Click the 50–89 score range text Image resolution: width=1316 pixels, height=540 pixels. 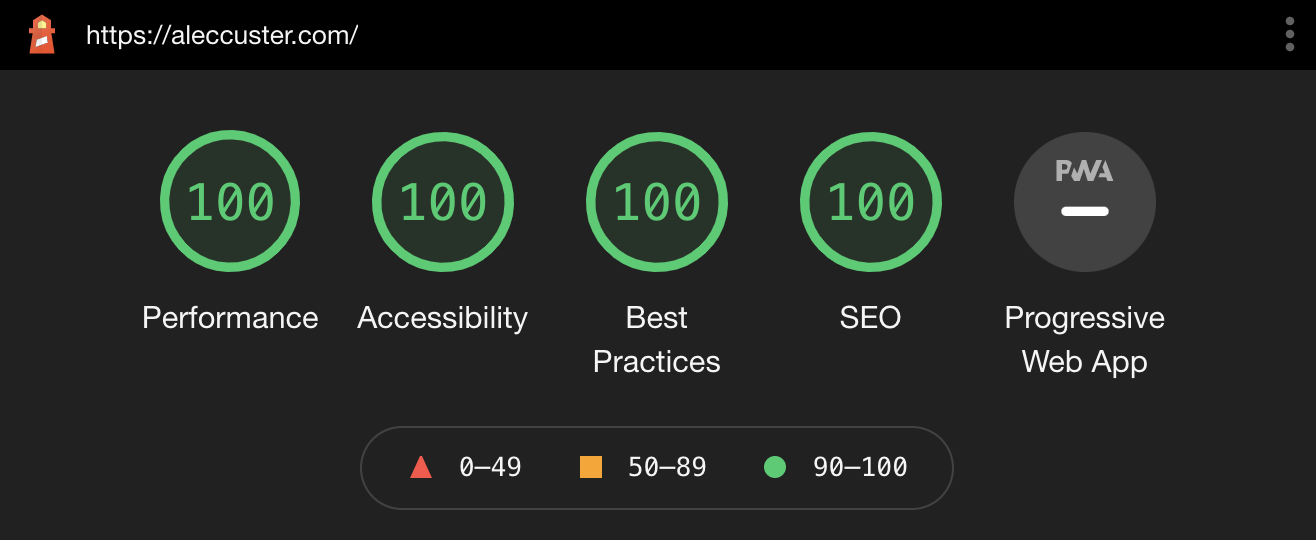point(667,467)
